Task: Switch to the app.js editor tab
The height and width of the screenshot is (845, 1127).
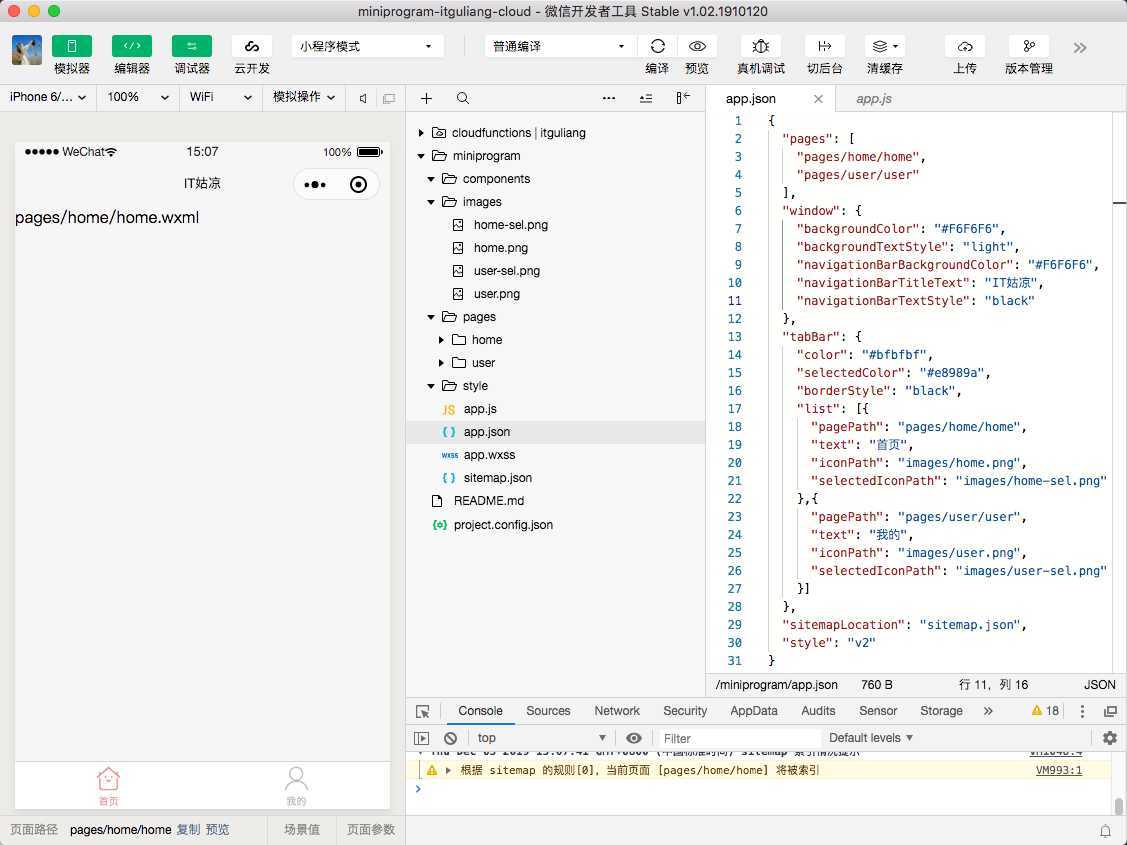Action: pyautogui.click(x=873, y=99)
